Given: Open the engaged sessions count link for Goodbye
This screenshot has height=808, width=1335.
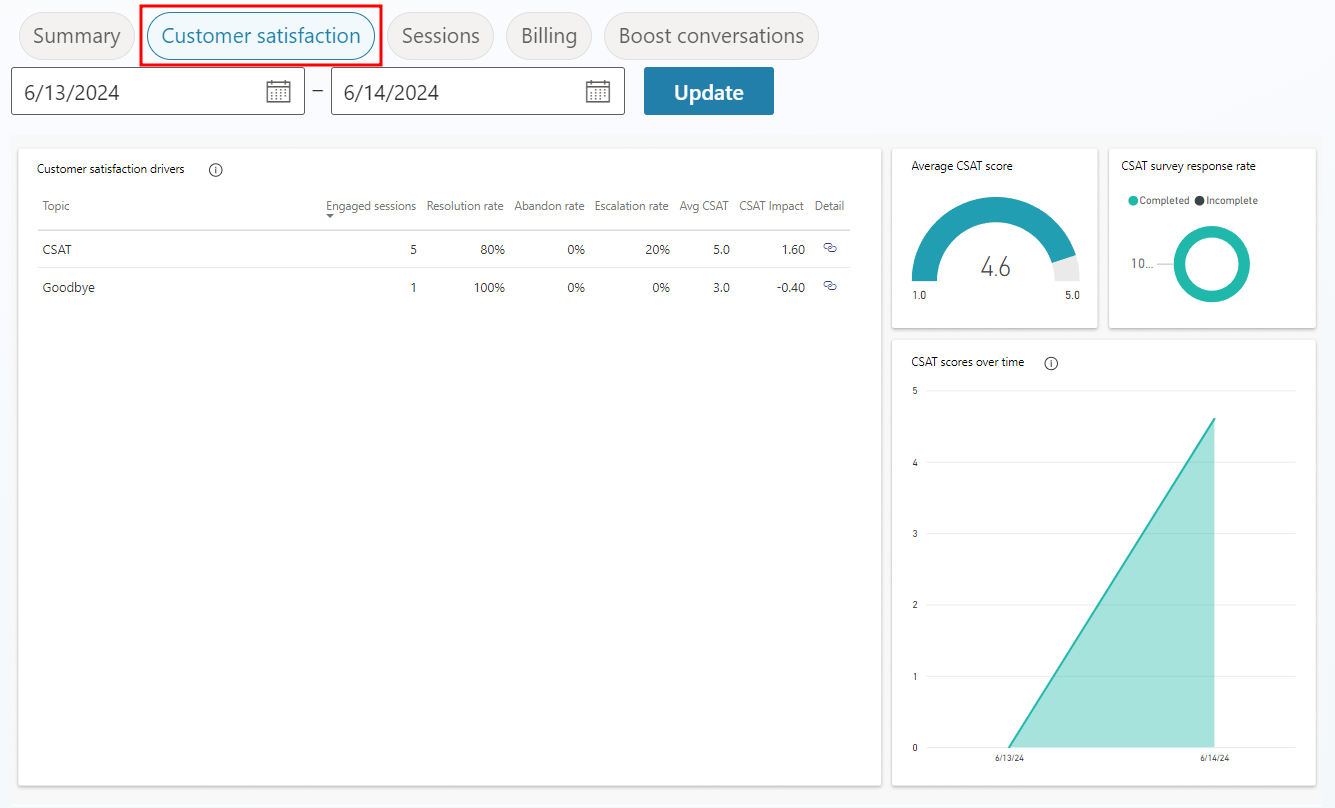Looking at the screenshot, I should point(413,287).
